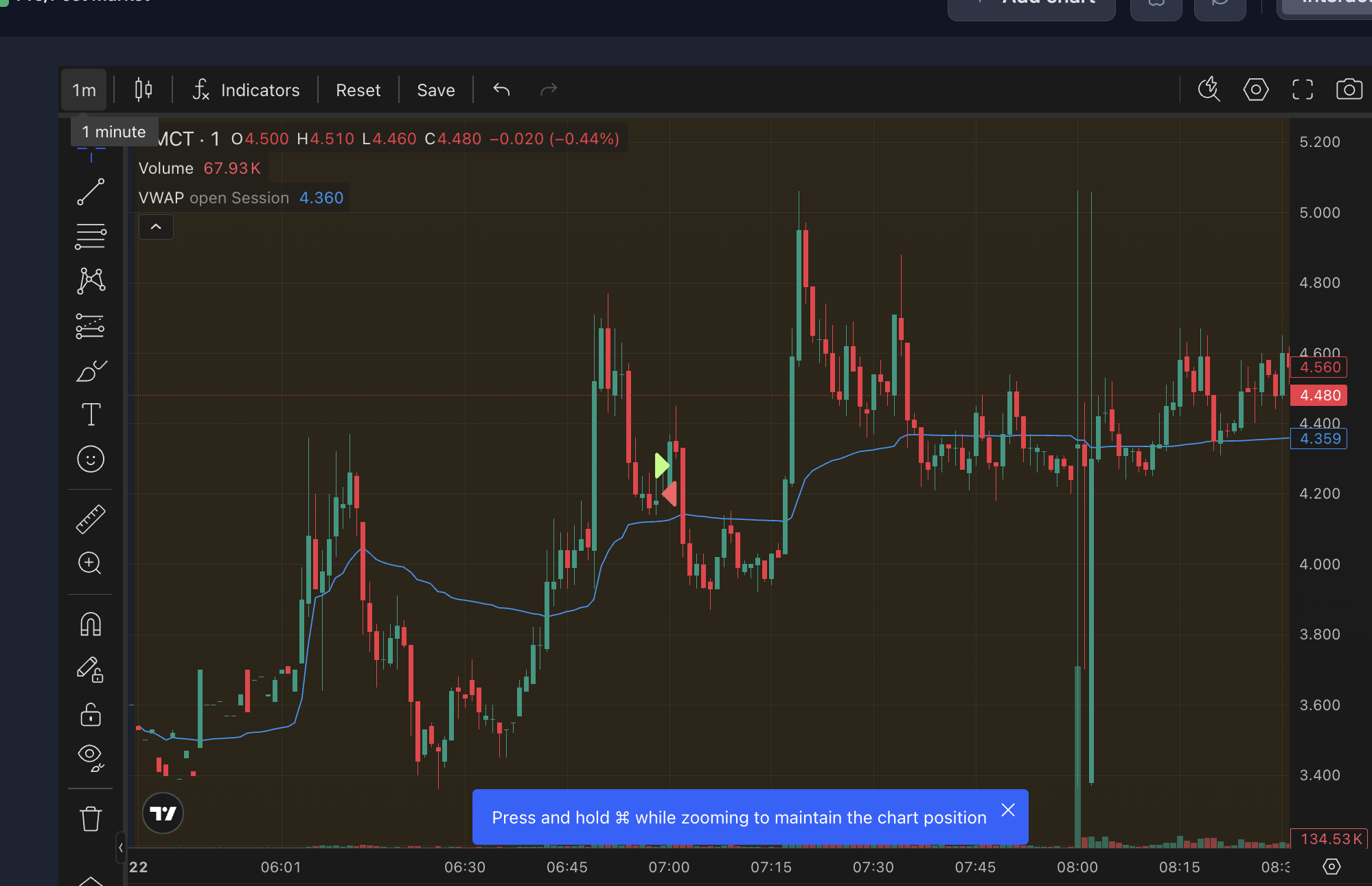This screenshot has height=886, width=1372.
Task: Click the zoom in magnifier tool
Action: pyautogui.click(x=91, y=563)
